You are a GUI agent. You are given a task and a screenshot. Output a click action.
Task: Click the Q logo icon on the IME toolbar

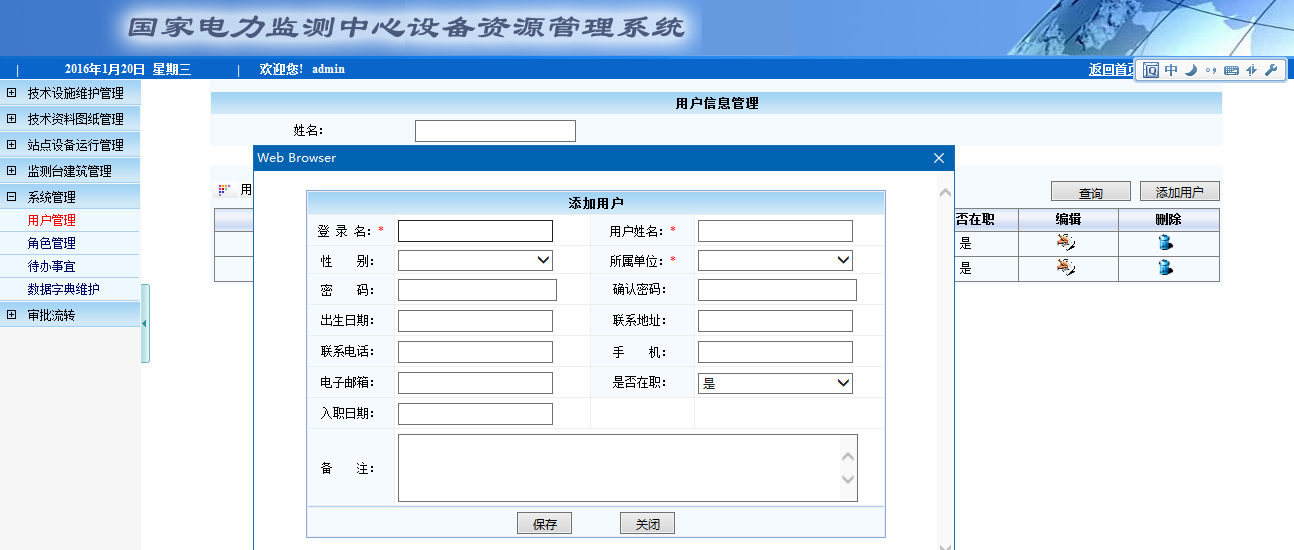pos(1151,70)
